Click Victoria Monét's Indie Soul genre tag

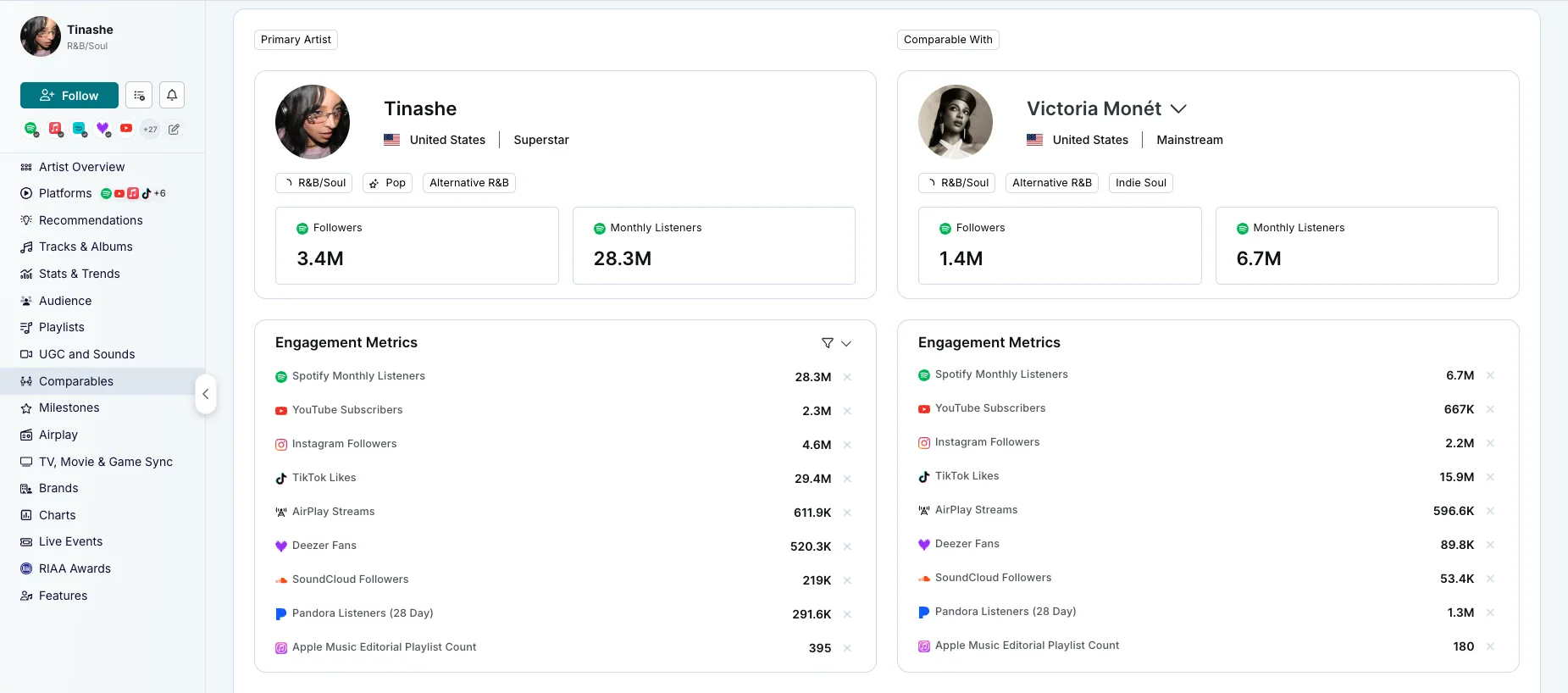coord(1141,183)
